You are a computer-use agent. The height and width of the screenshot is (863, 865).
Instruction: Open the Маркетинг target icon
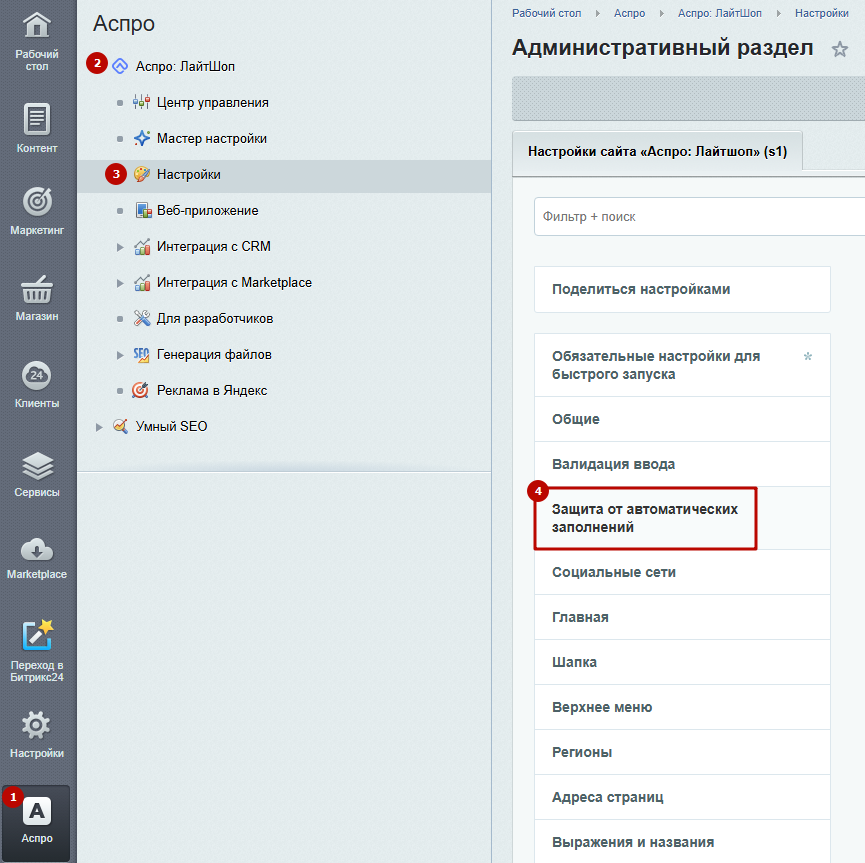37,201
